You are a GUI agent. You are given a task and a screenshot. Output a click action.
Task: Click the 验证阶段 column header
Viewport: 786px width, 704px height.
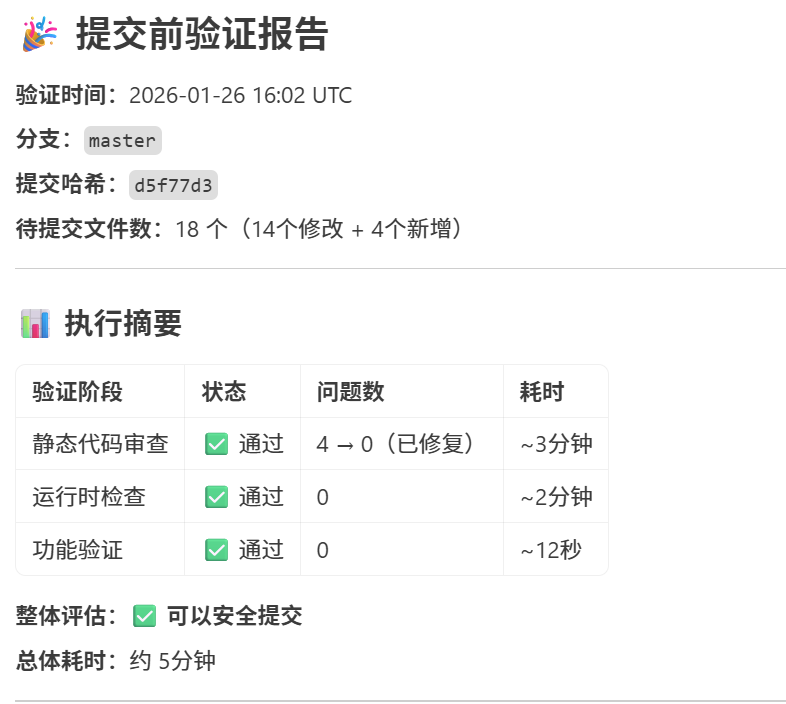click(x=78, y=392)
